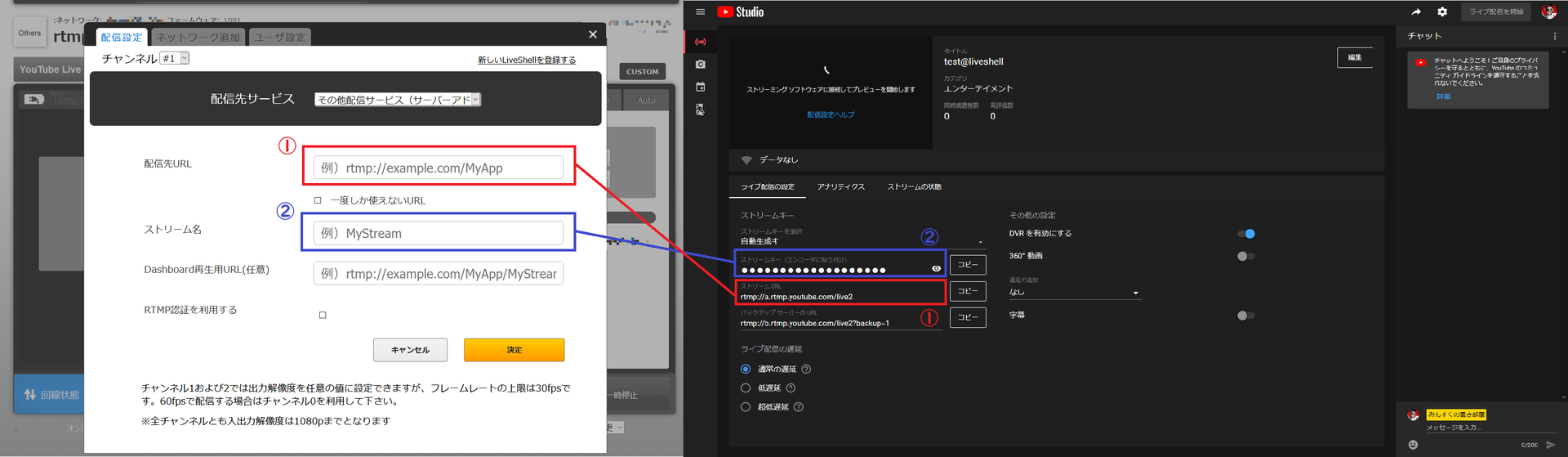Click the ライブ配信を開始 button
1568x457 pixels.
pos(1497,12)
